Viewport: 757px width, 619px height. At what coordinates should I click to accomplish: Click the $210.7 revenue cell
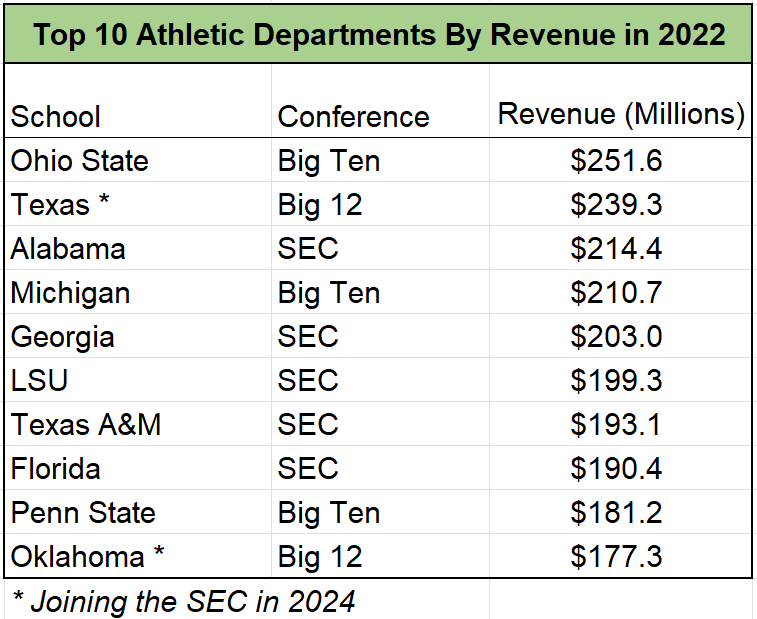[x=617, y=293]
